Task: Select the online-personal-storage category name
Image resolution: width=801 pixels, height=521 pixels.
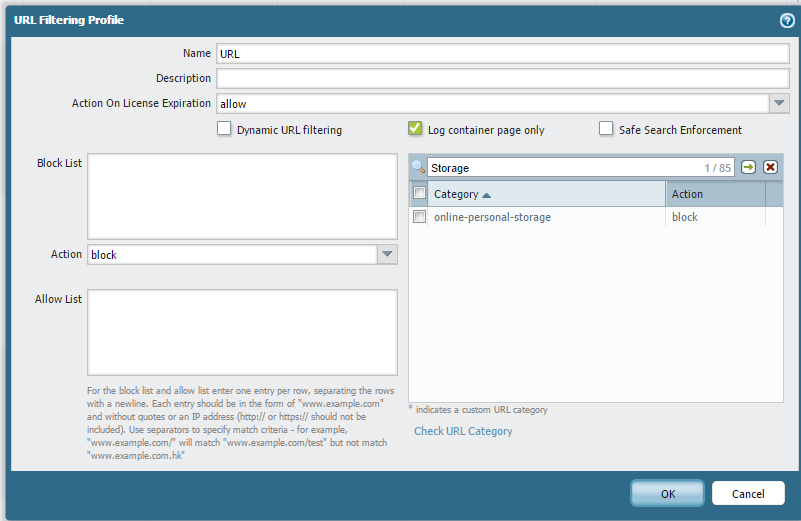Action: tap(492, 217)
